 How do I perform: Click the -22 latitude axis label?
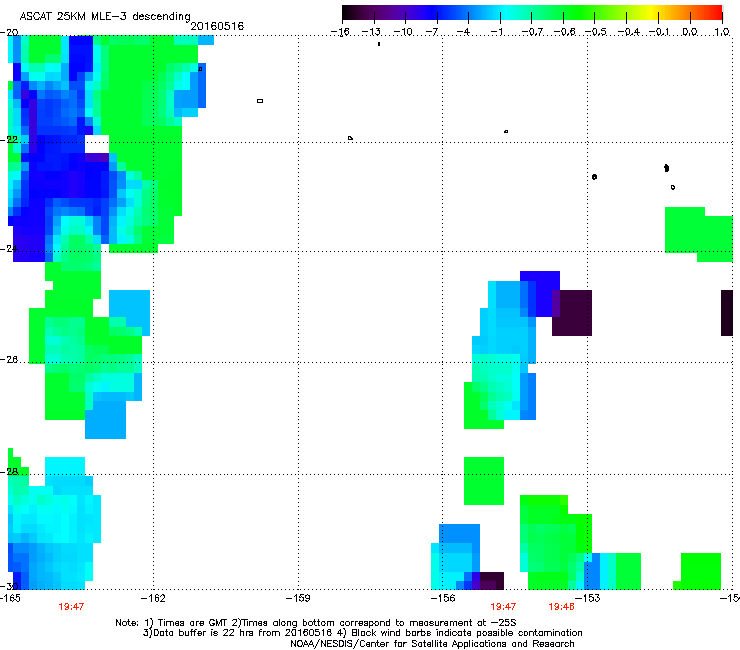[x=9, y=140]
